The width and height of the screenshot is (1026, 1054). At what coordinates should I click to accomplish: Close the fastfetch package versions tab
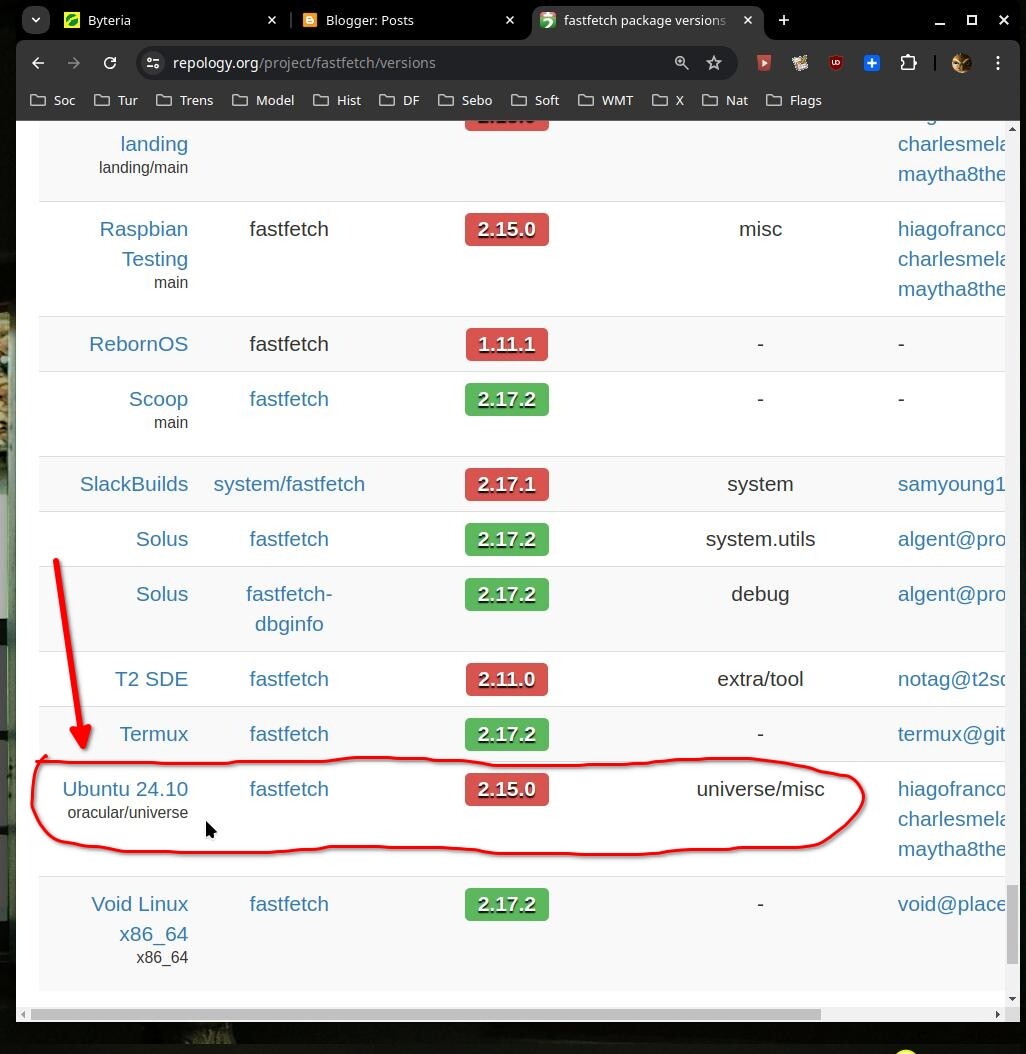click(748, 20)
